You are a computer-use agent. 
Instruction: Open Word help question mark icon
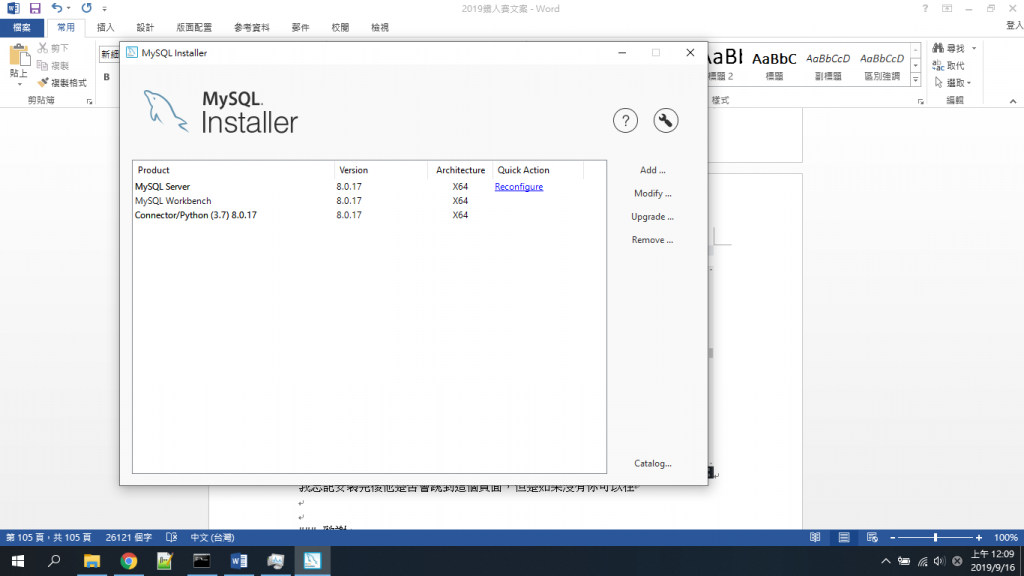pos(925,8)
